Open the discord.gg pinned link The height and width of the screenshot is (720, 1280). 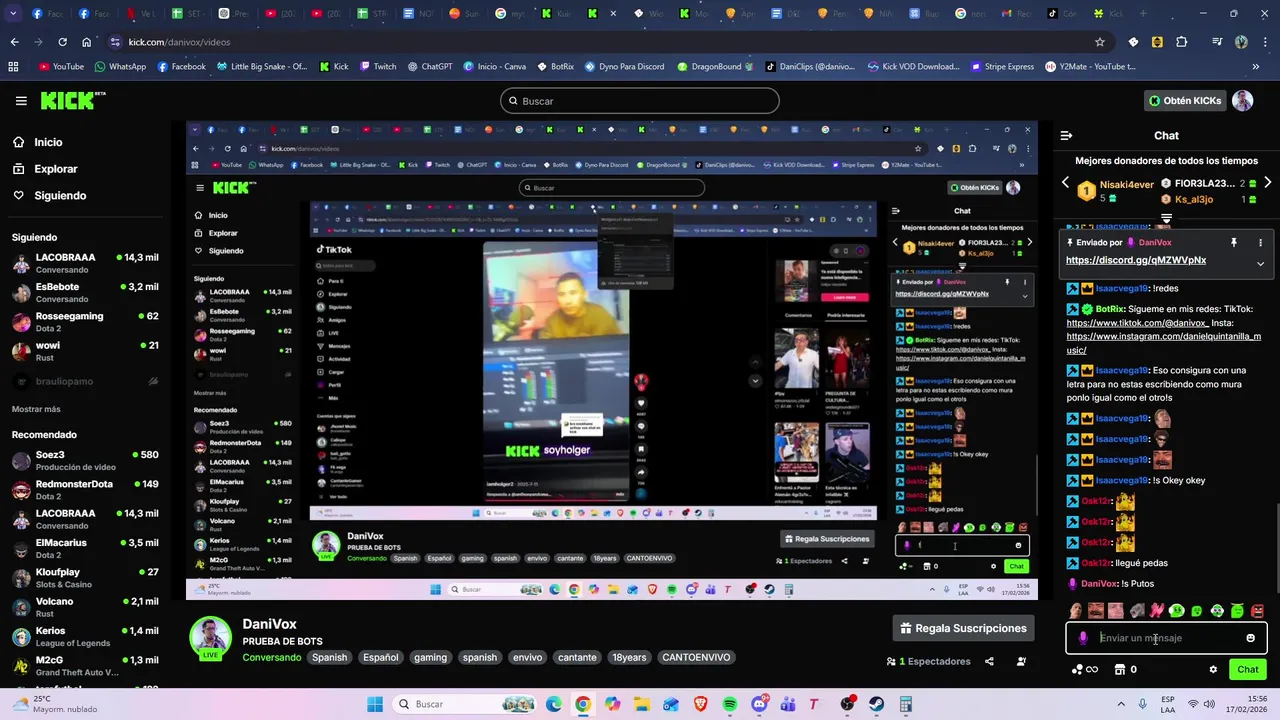pos(1136,260)
